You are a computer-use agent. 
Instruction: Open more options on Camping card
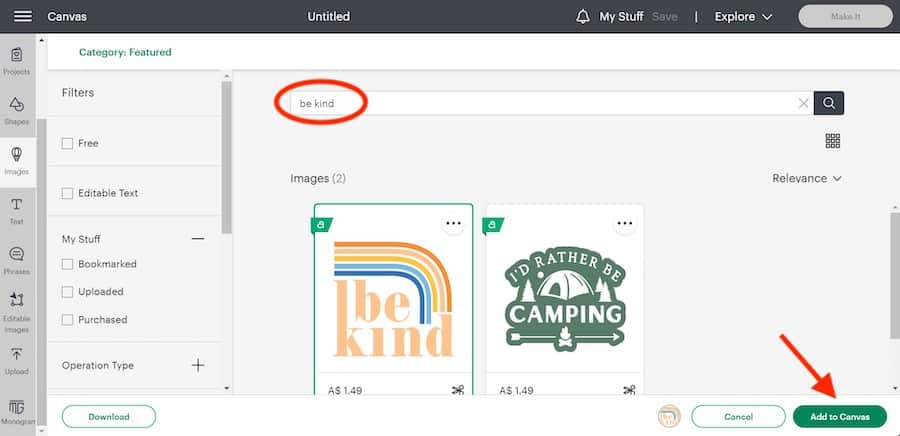coord(624,224)
